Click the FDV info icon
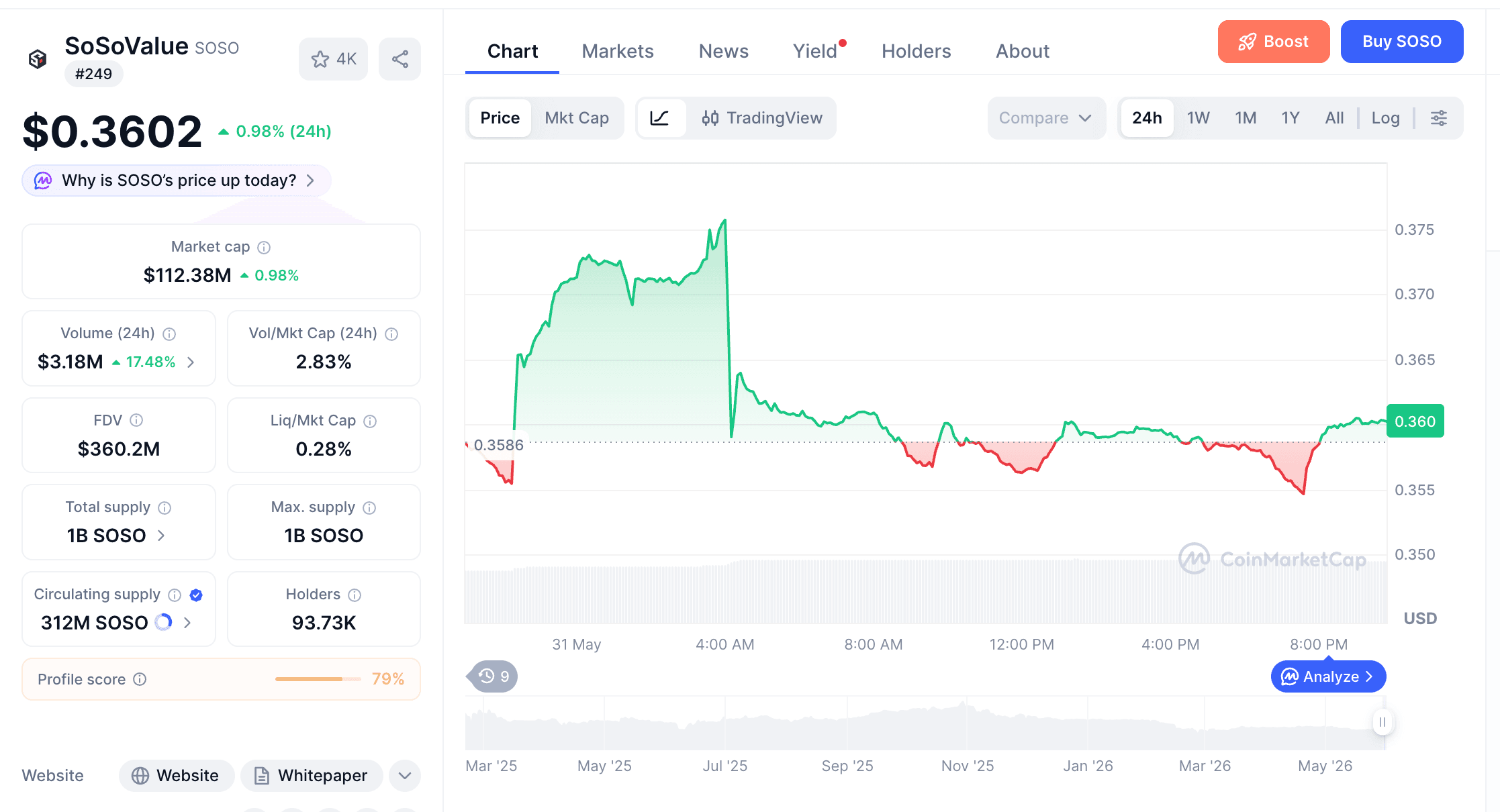Image resolution: width=1500 pixels, height=812 pixels. [x=136, y=421]
